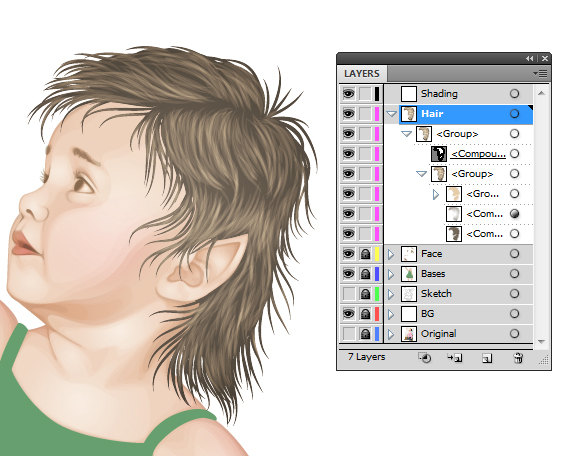Click Delete Selection trash icon
This screenshot has height=456, width=565.
518,358
